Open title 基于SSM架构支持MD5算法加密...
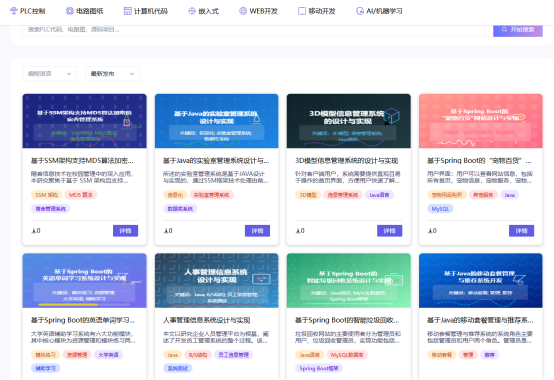Image resolution: width=554 pixels, height=380 pixels. point(82,161)
